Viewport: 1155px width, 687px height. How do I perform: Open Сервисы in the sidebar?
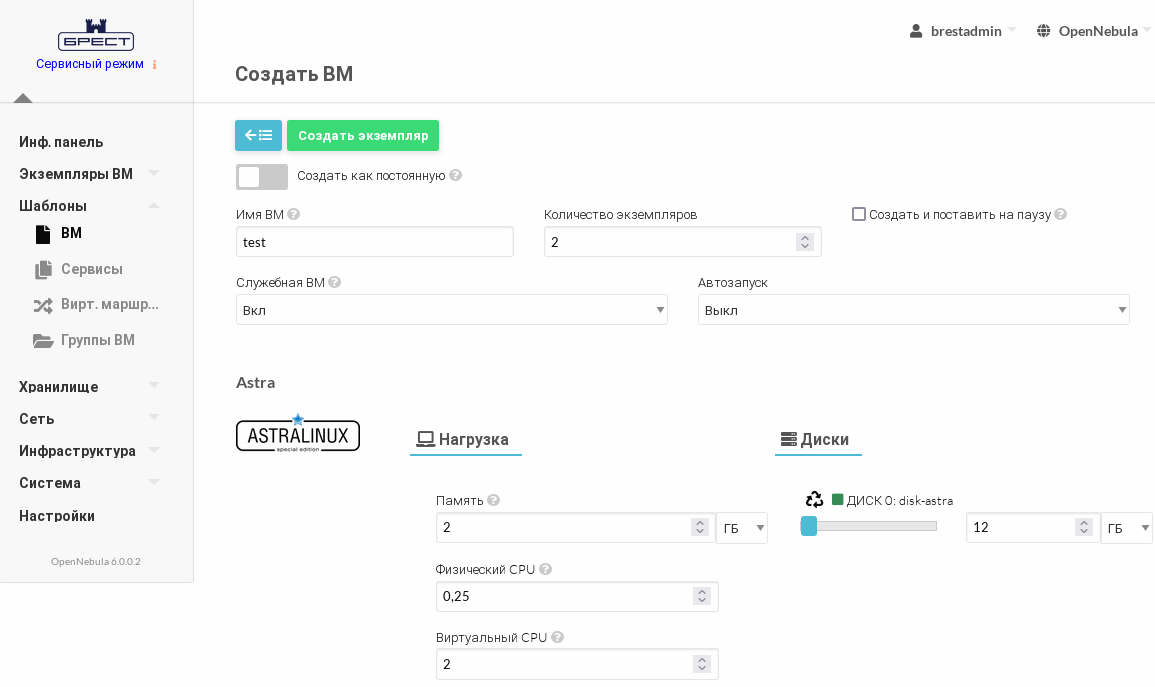point(91,269)
